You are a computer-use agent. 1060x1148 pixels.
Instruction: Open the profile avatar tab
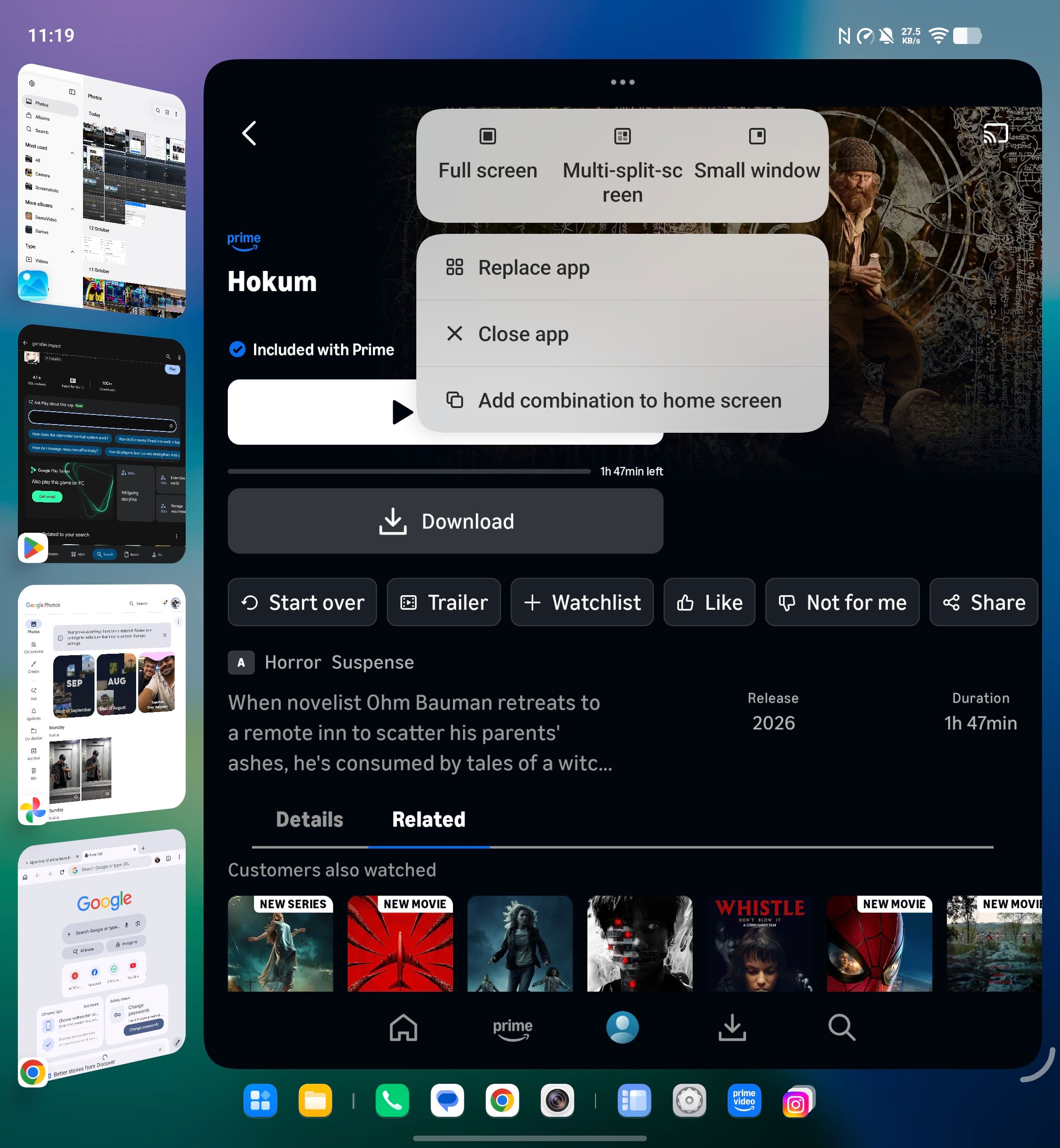click(x=622, y=1027)
